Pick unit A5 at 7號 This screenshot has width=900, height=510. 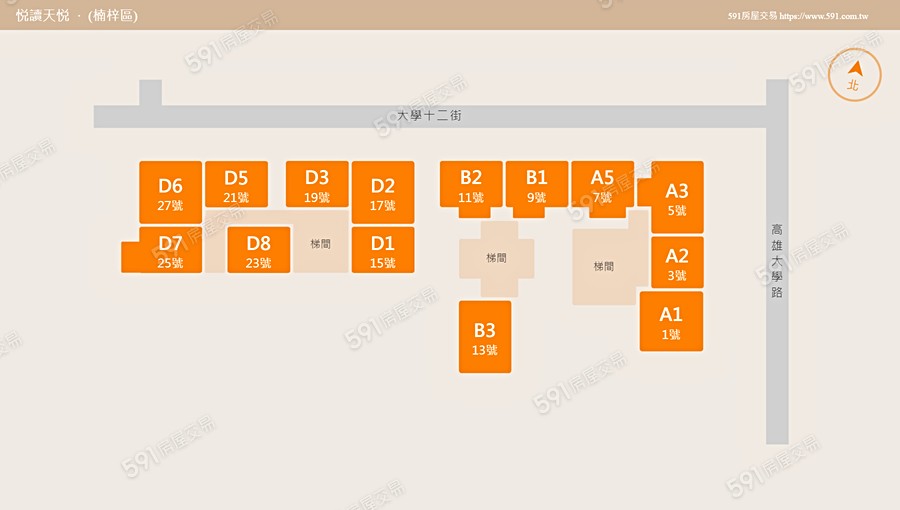point(602,185)
